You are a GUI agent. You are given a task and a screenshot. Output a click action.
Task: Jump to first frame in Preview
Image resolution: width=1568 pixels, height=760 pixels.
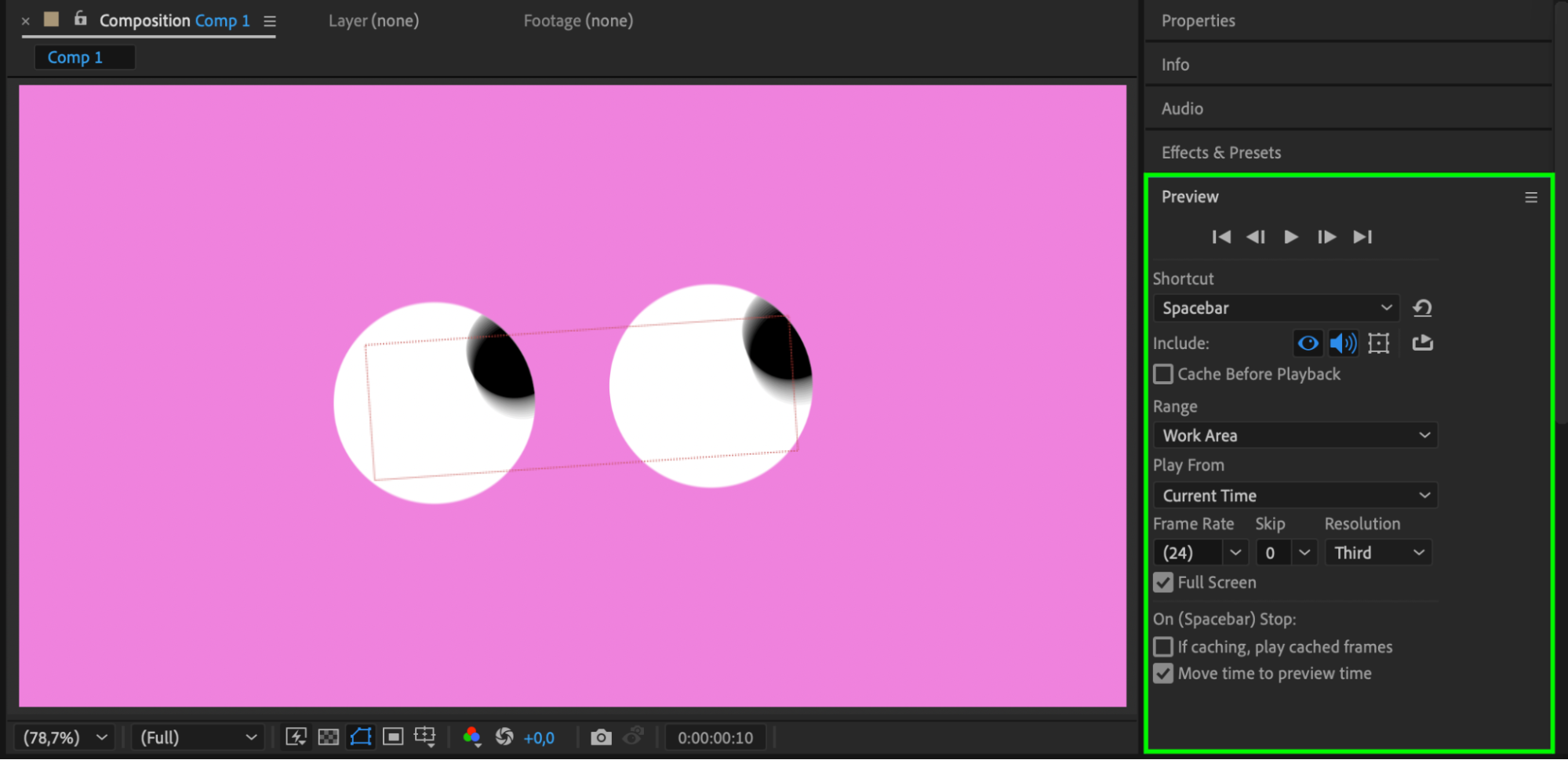(x=1221, y=237)
